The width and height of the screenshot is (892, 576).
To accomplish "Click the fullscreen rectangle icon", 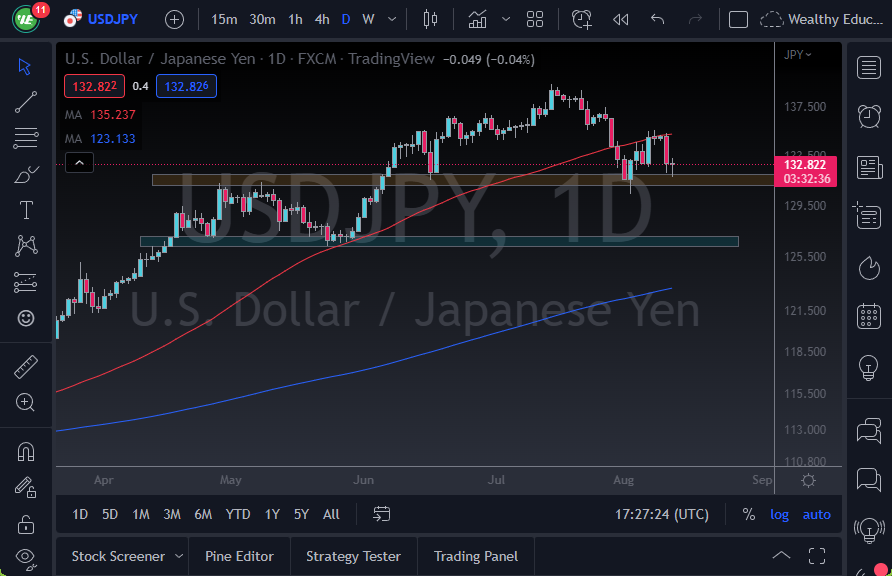I will point(738,20).
